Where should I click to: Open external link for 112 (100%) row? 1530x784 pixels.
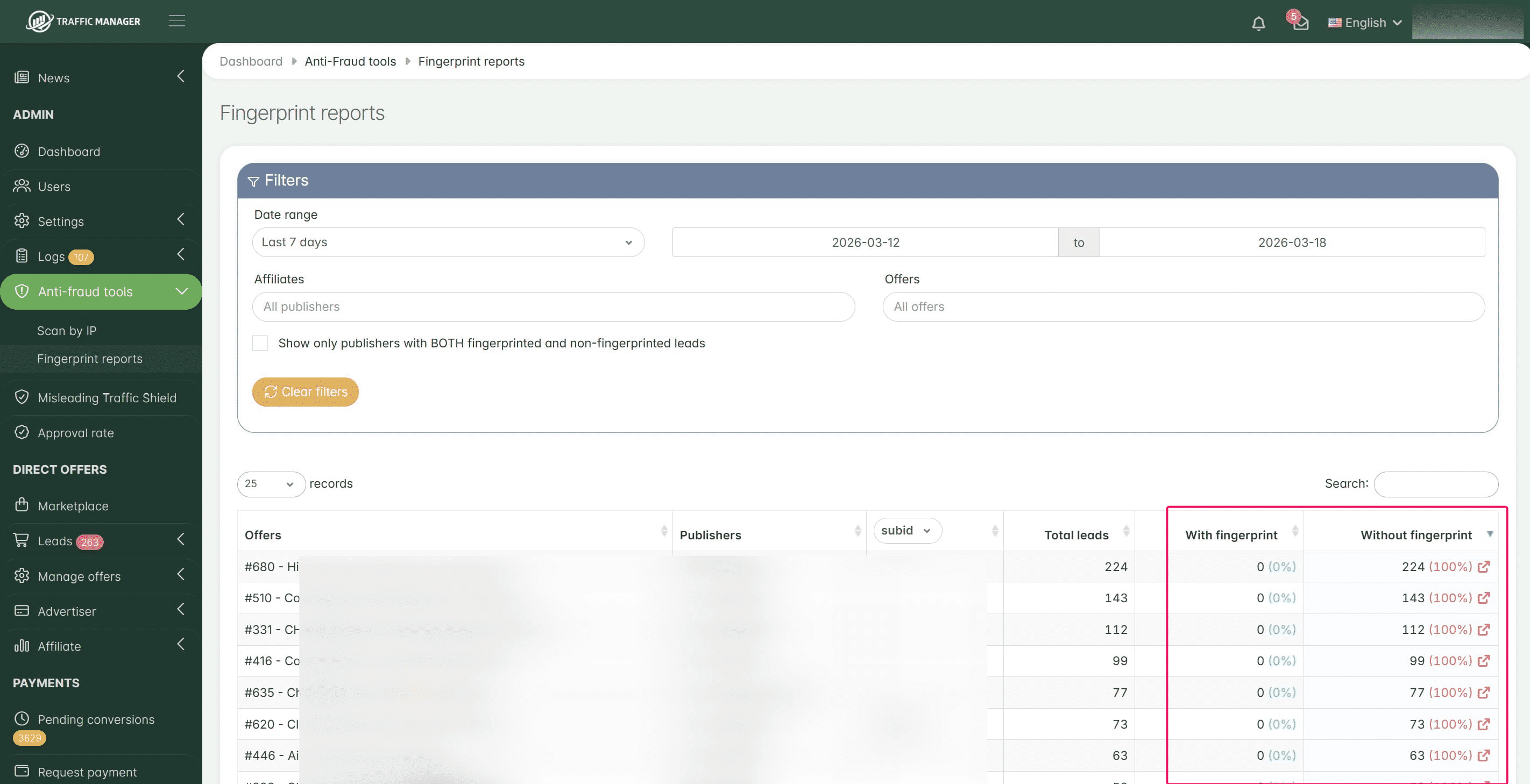tap(1483, 629)
